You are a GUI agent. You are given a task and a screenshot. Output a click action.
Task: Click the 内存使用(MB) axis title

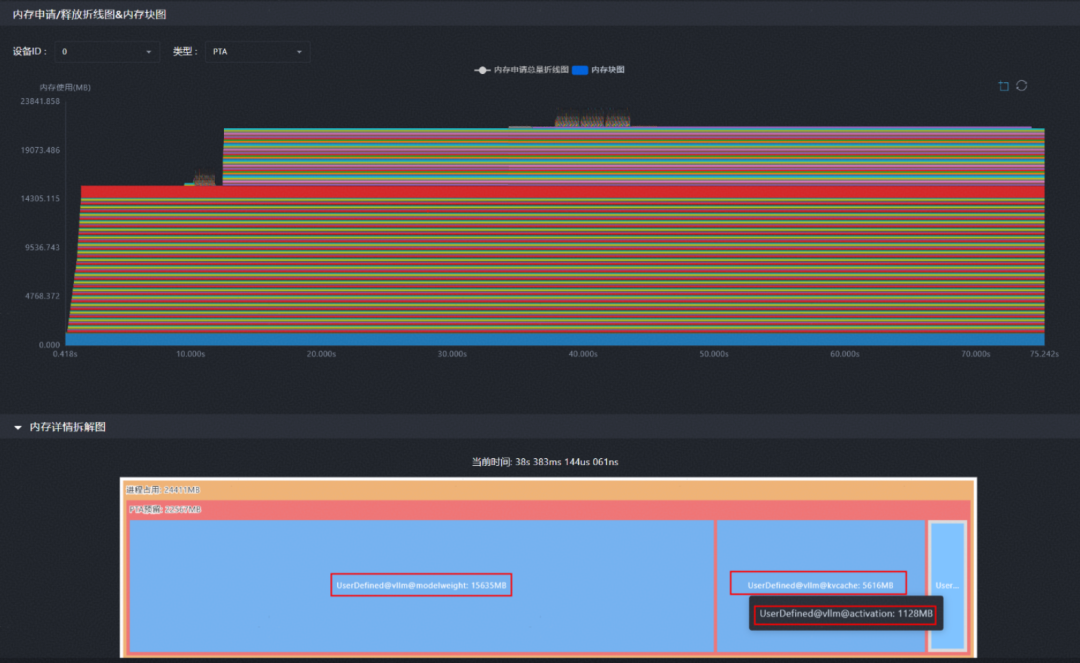(65, 87)
